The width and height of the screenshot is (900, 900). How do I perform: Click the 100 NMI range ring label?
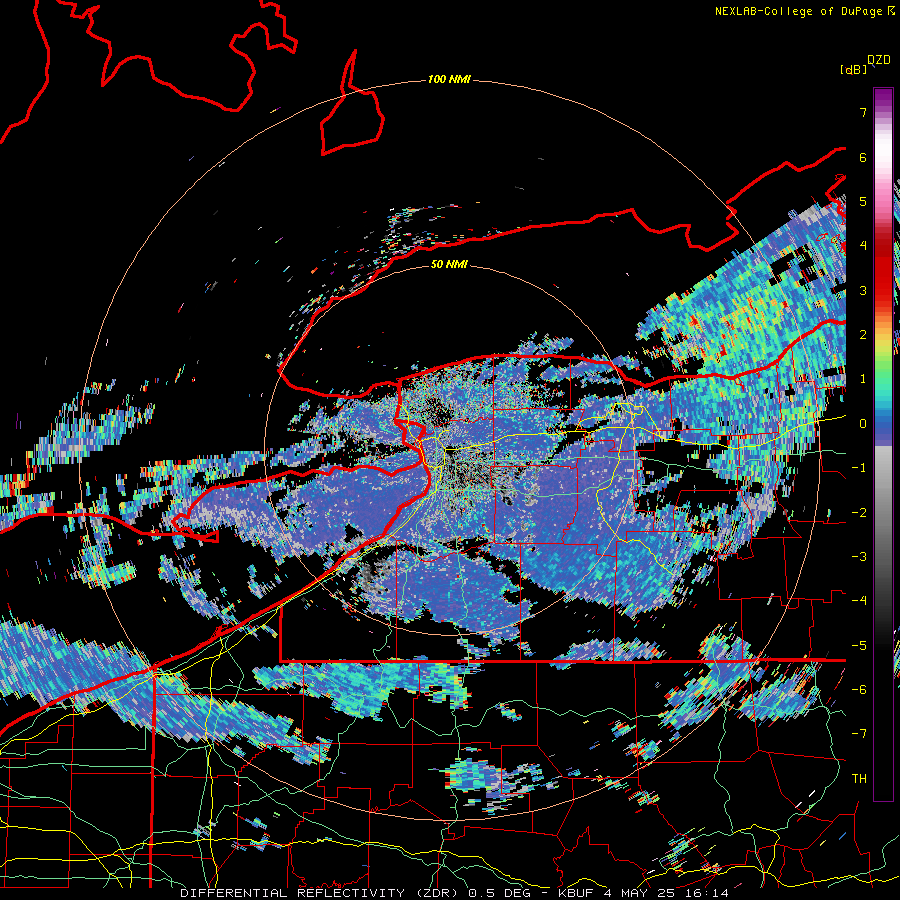pos(449,79)
